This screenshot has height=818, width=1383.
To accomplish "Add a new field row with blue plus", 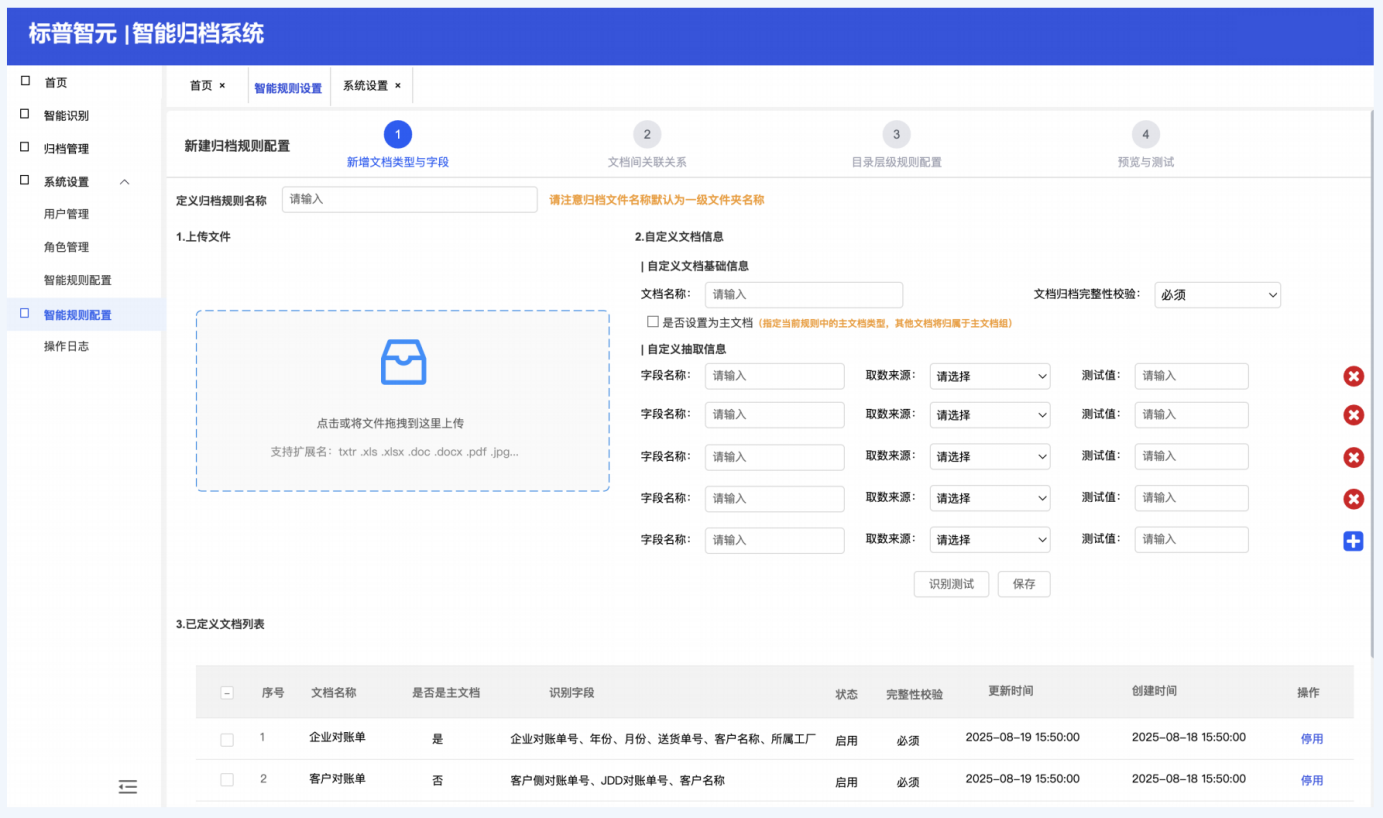I will pyautogui.click(x=1353, y=541).
